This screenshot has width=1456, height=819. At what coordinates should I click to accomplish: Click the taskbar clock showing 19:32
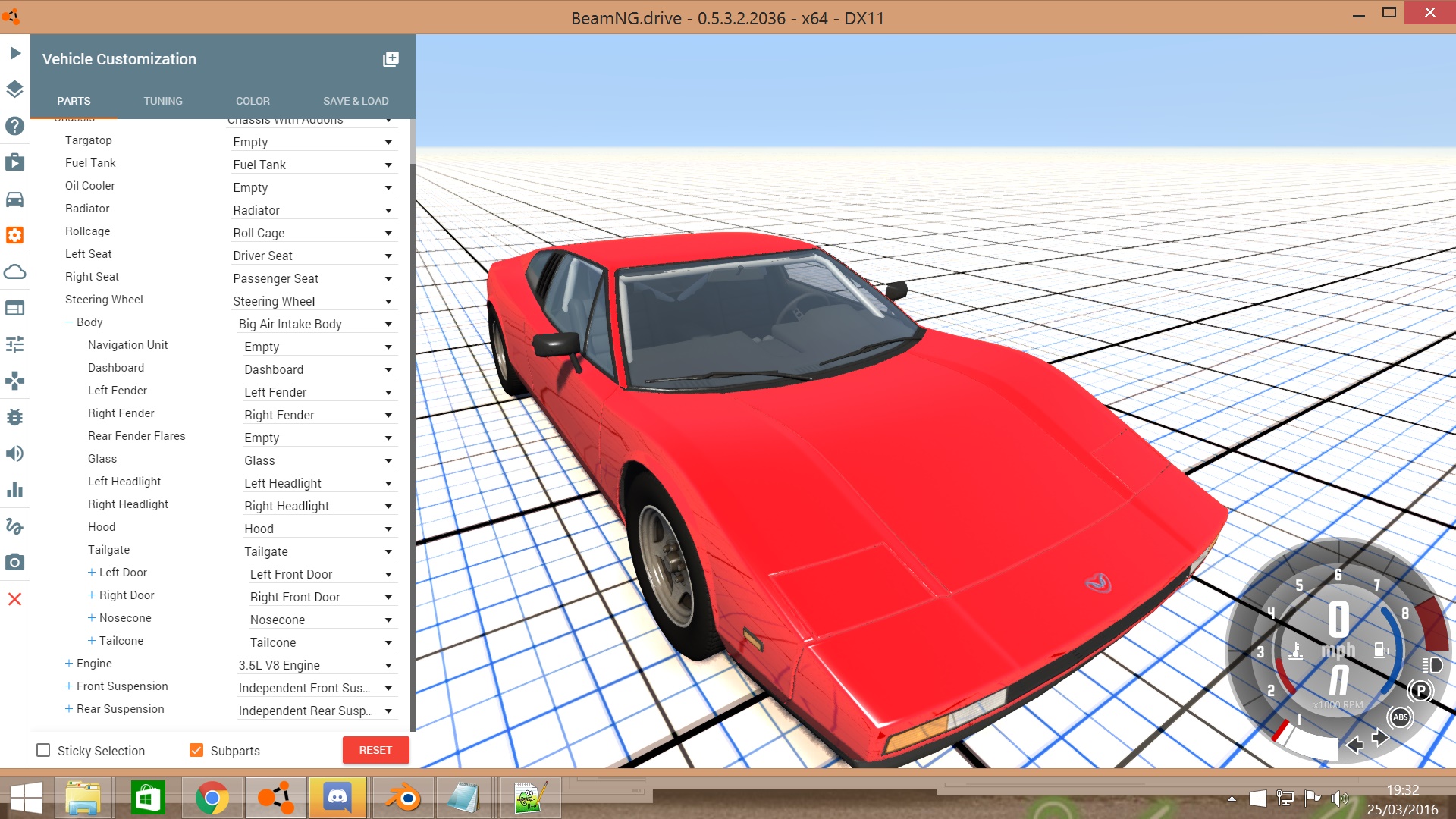point(1402,790)
